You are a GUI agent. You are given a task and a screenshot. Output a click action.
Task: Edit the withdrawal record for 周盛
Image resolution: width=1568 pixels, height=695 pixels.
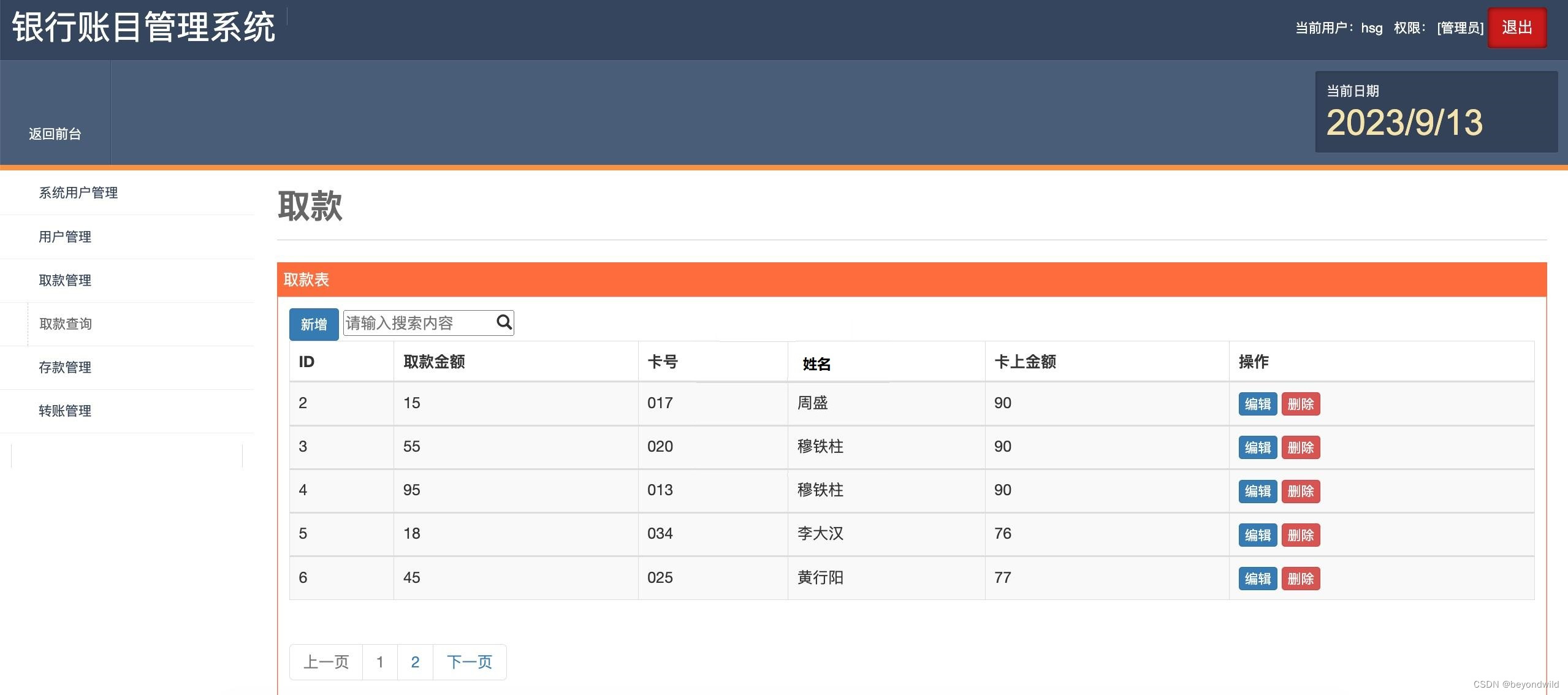[1257, 404]
